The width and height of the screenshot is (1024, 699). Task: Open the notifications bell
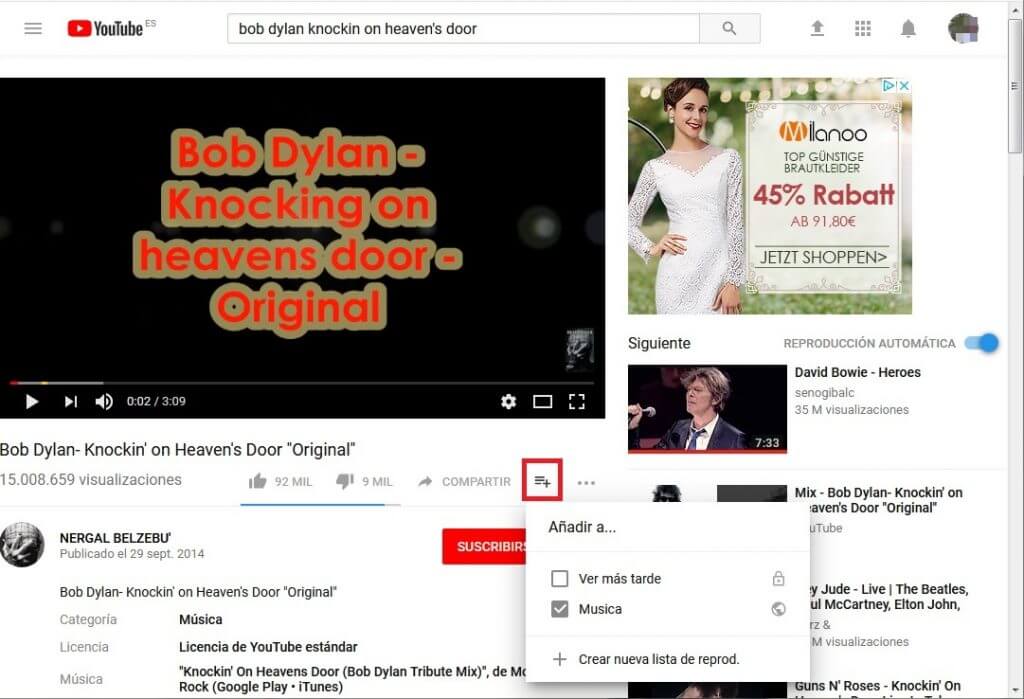(908, 28)
